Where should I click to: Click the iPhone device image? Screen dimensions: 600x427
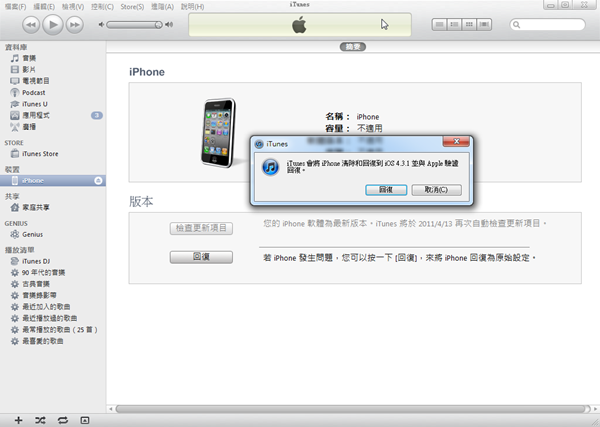[x=219, y=133]
